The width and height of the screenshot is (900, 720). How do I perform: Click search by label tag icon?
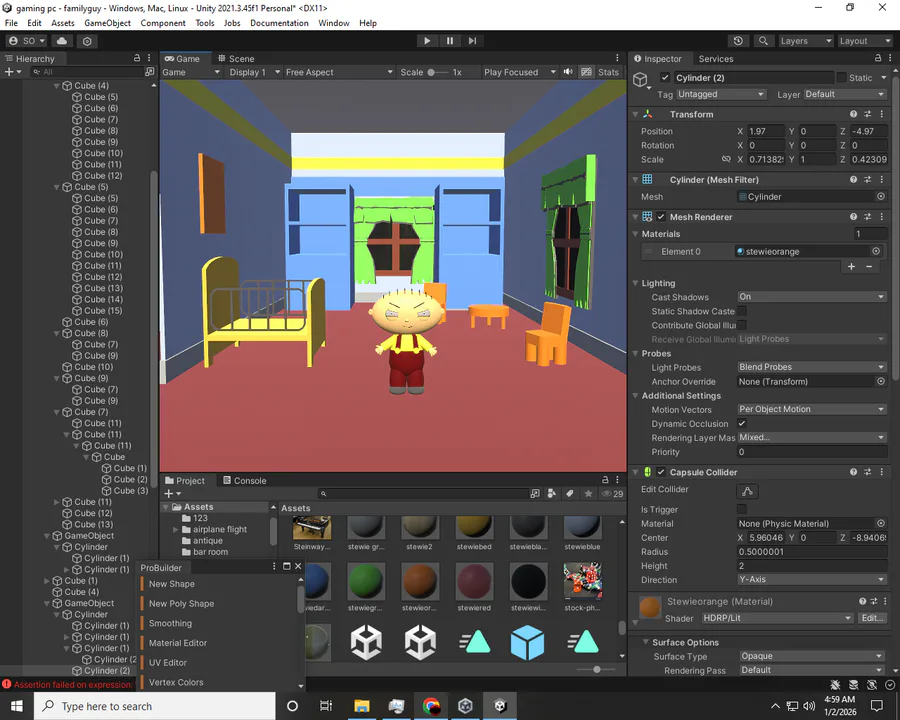pos(569,494)
